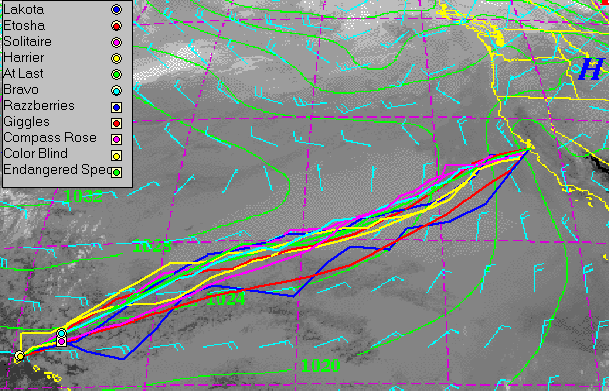The image size is (609, 391).
Task: Select the yellow boat marker at finish
Action: (x=20, y=355)
